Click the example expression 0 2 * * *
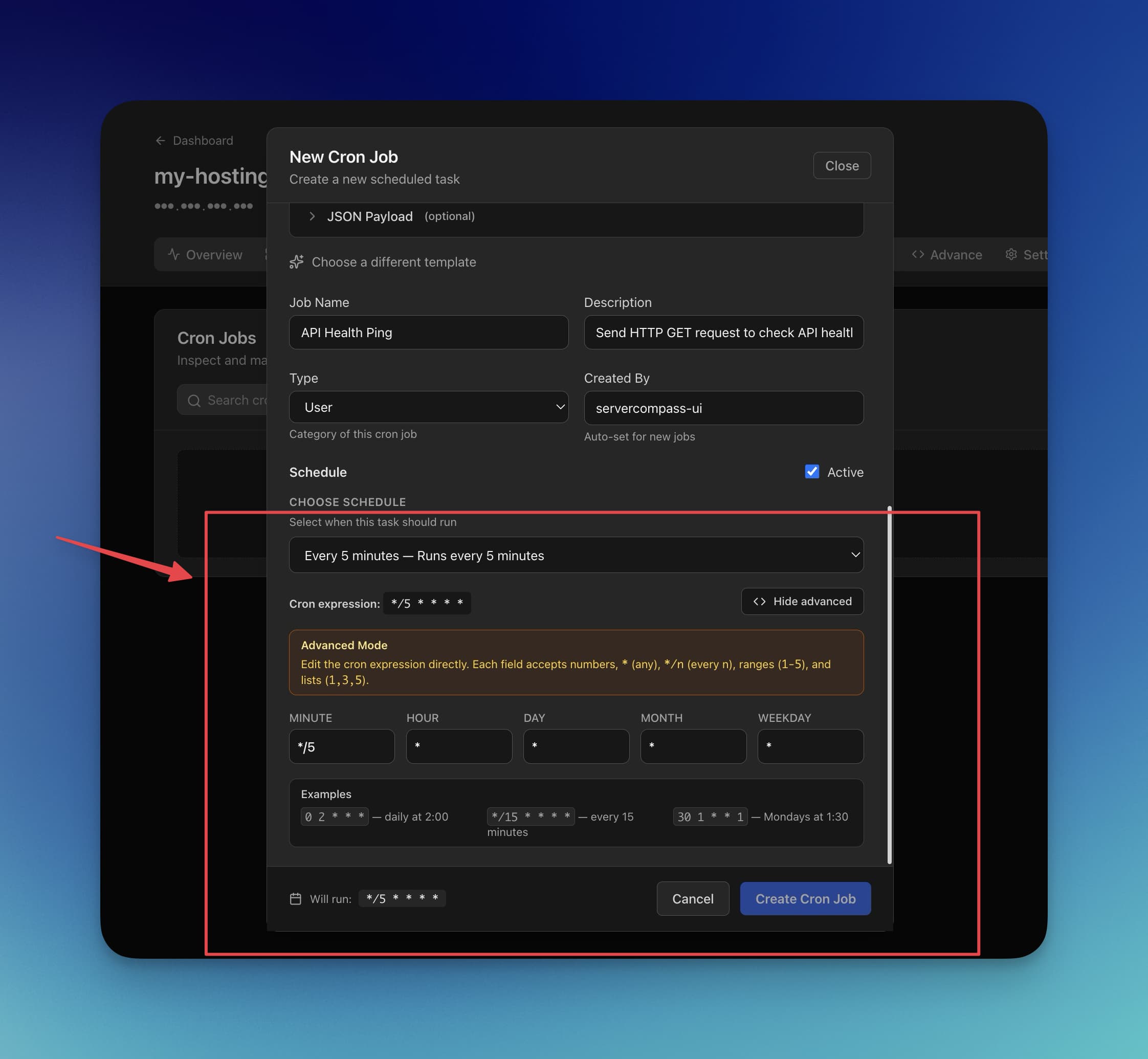Image resolution: width=1148 pixels, height=1059 pixels. (335, 817)
